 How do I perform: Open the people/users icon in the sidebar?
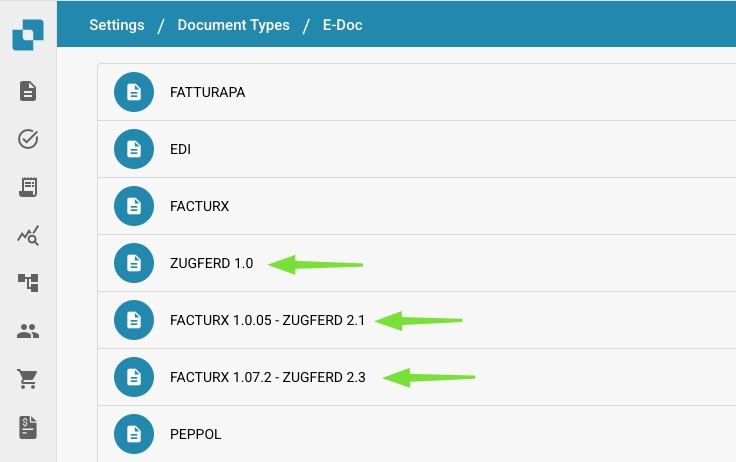click(x=28, y=331)
